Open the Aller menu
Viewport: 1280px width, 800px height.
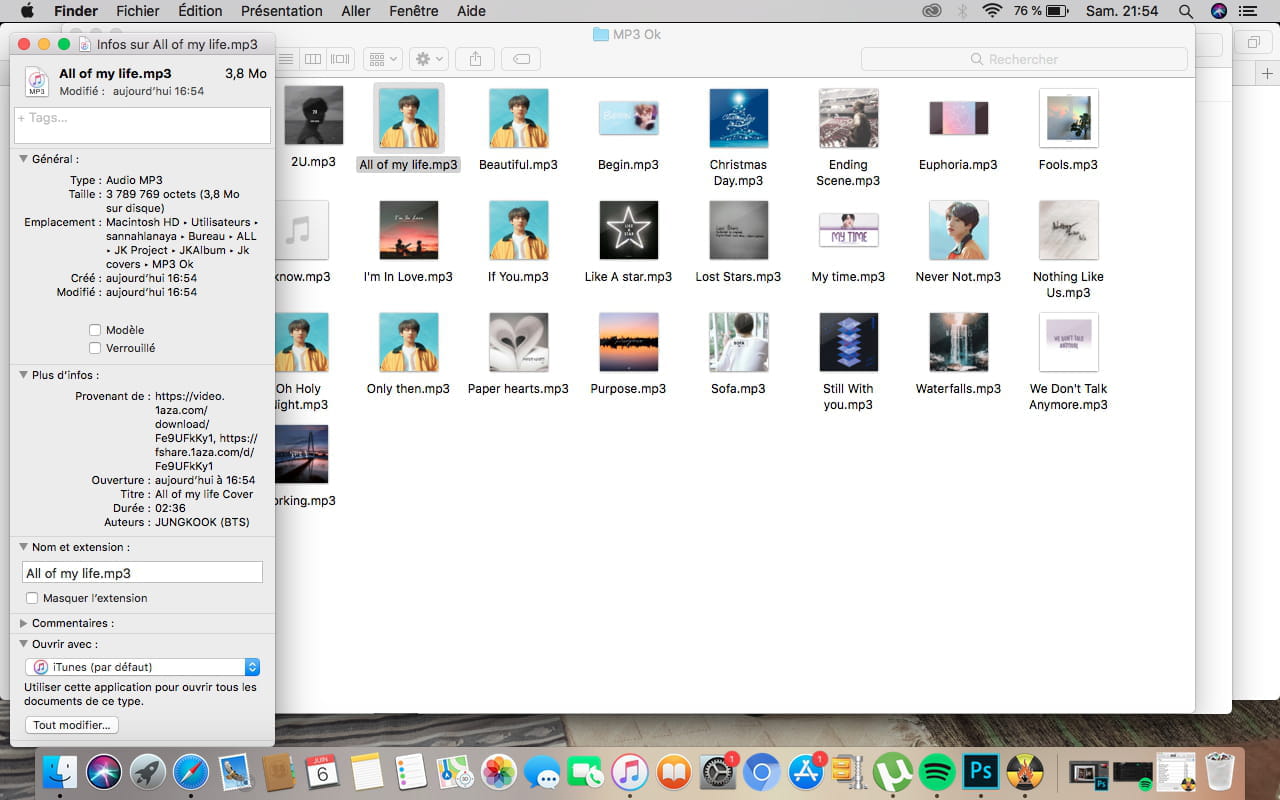(356, 11)
